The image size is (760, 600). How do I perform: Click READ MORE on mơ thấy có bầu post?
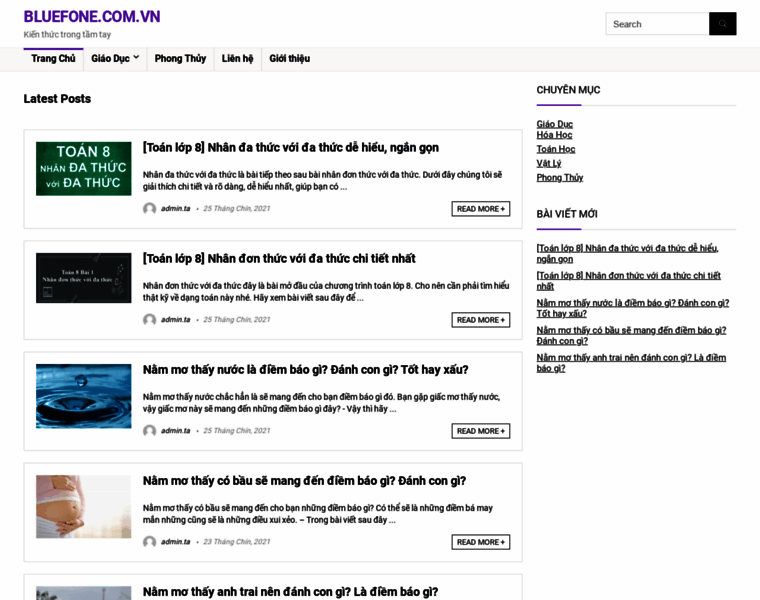pos(481,542)
